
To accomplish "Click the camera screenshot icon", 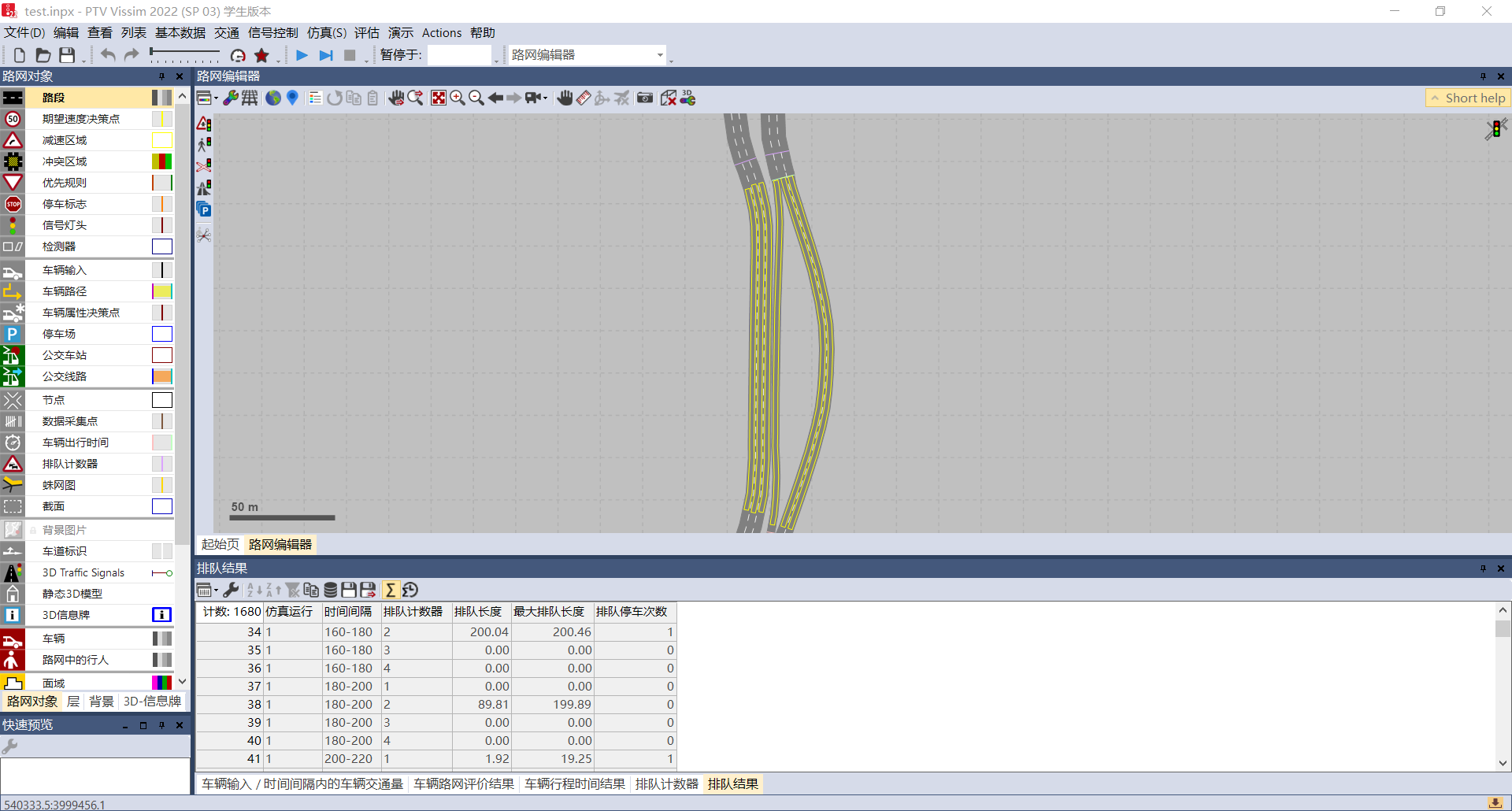I will [645, 98].
